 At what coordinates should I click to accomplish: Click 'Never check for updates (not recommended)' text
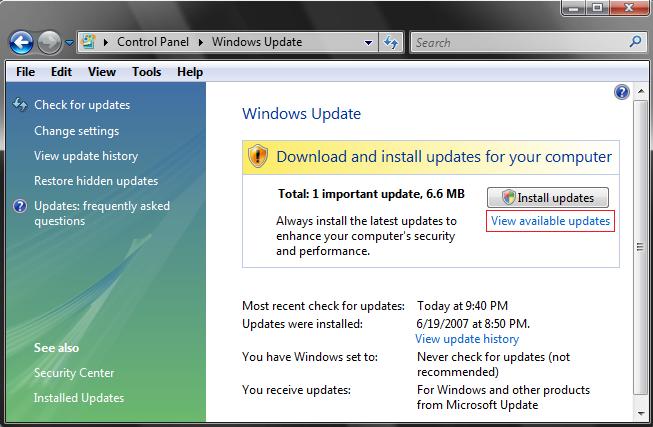tap(493, 364)
